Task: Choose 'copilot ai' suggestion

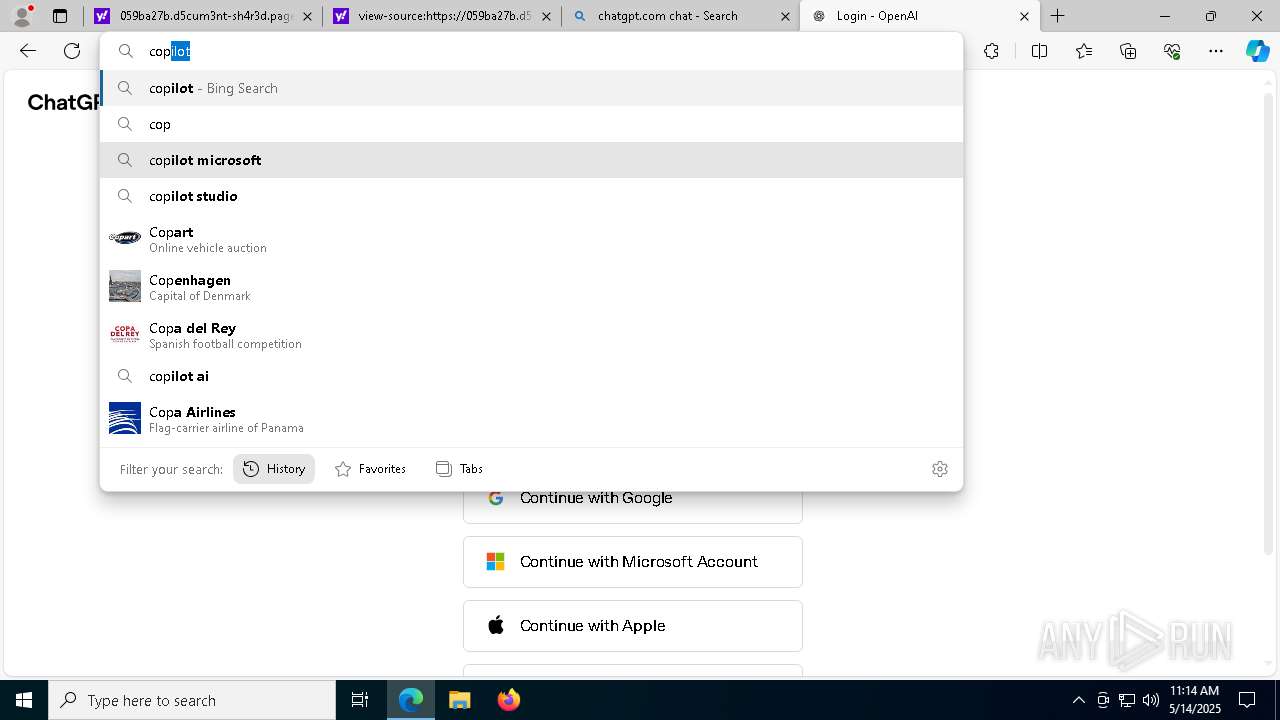Action: (531, 376)
